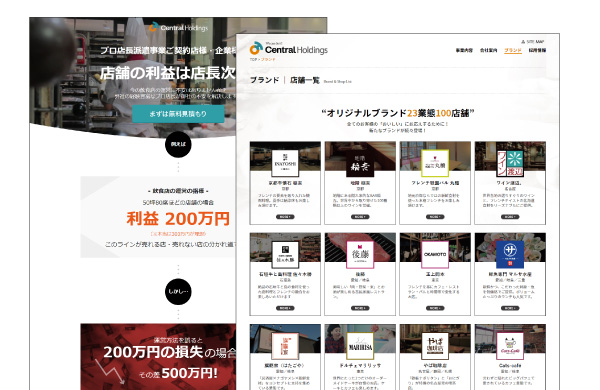Click the black しかし… circle
This screenshot has height=390, width=600.
[x=178, y=292]
